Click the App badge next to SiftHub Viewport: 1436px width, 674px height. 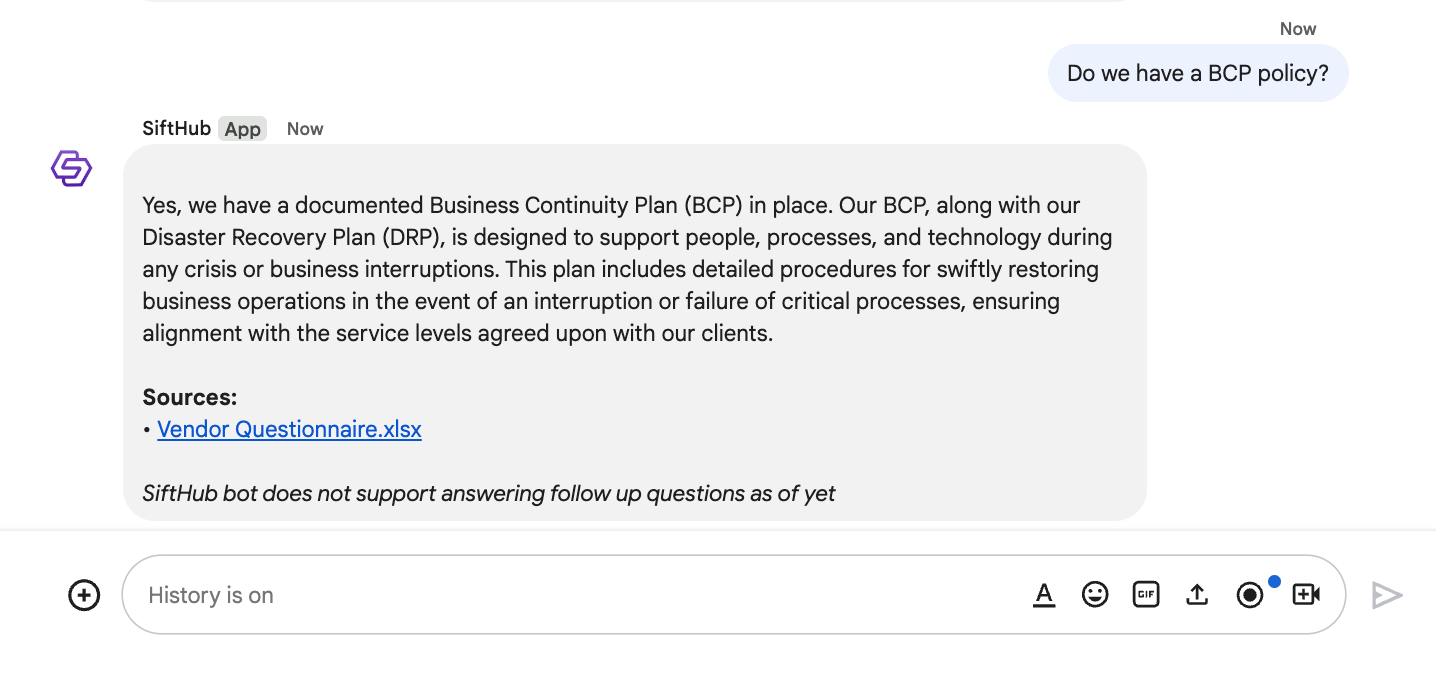[242, 129]
